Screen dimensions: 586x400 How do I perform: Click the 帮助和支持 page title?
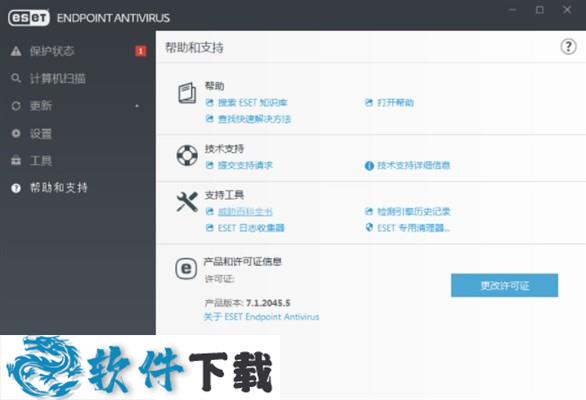click(194, 48)
